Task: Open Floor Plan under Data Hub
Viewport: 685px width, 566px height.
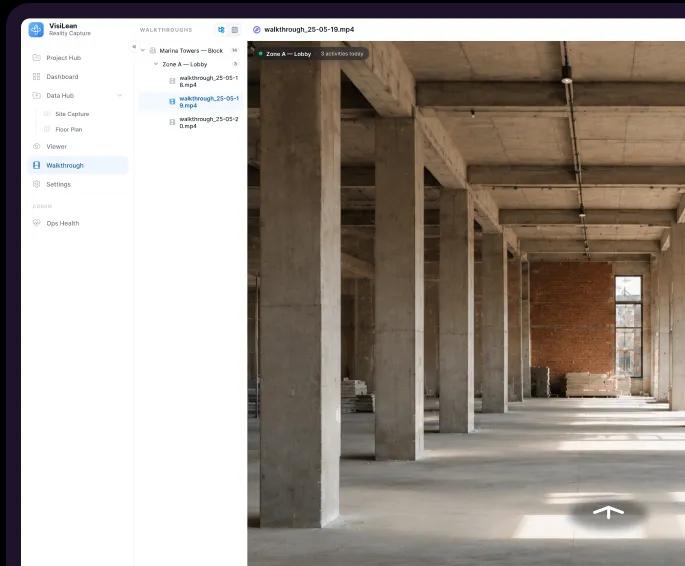Action: click(69, 129)
